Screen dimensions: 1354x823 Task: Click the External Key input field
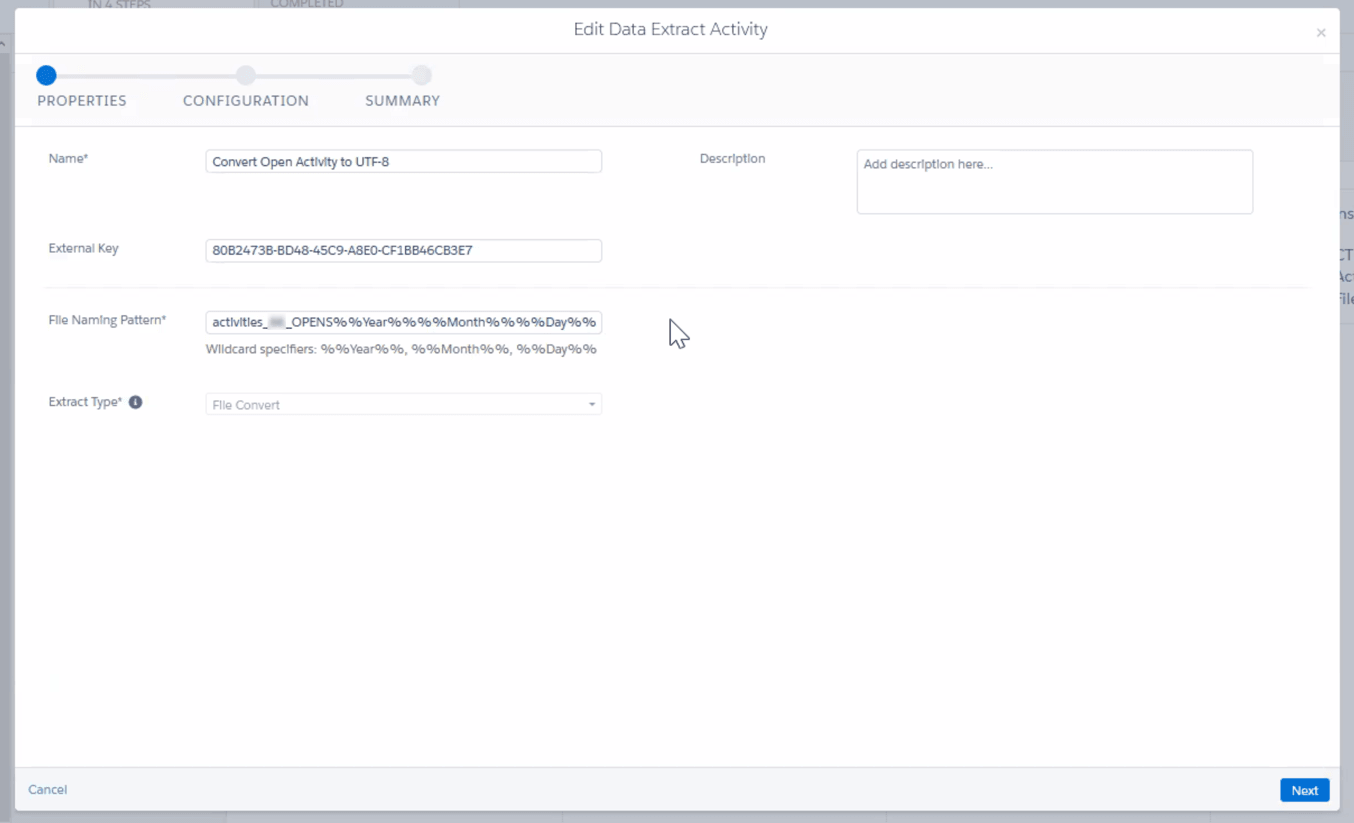point(403,250)
